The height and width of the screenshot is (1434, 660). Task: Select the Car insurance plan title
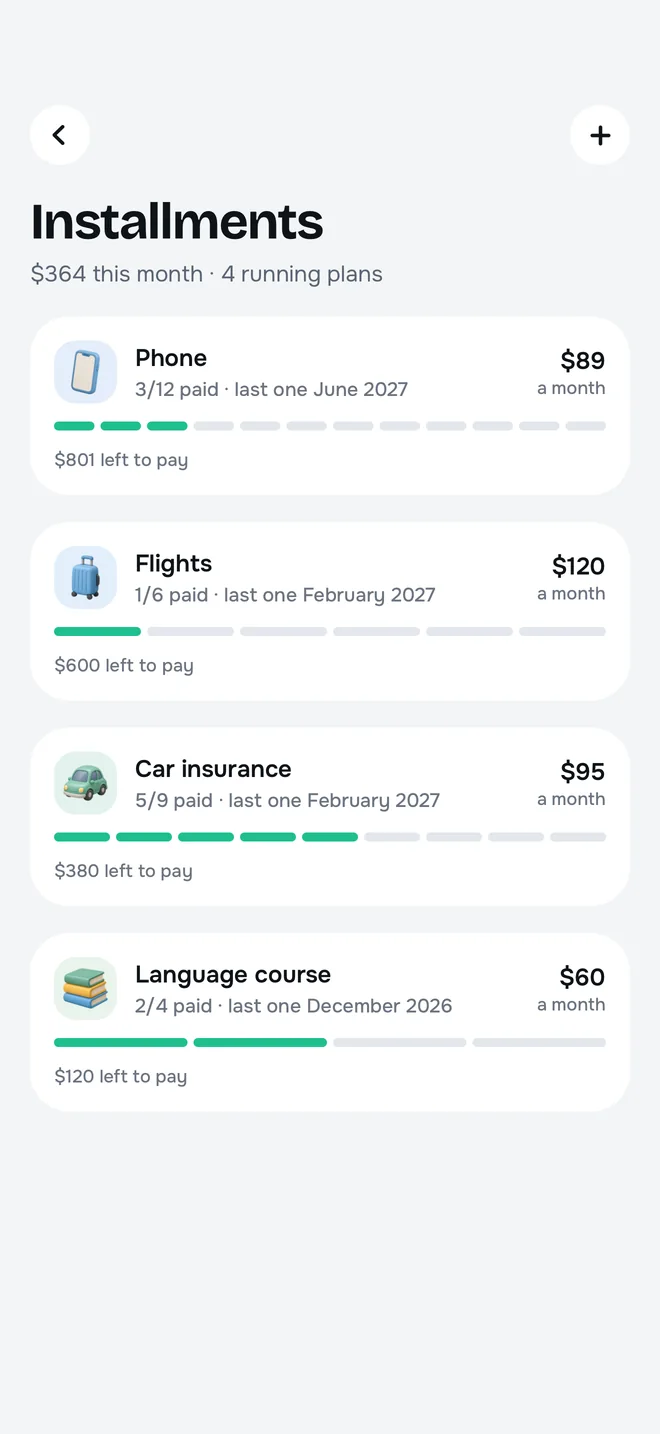[214, 769]
